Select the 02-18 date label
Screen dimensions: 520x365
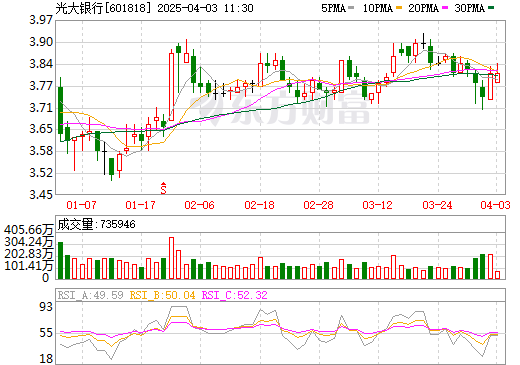[x=259, y=205]
